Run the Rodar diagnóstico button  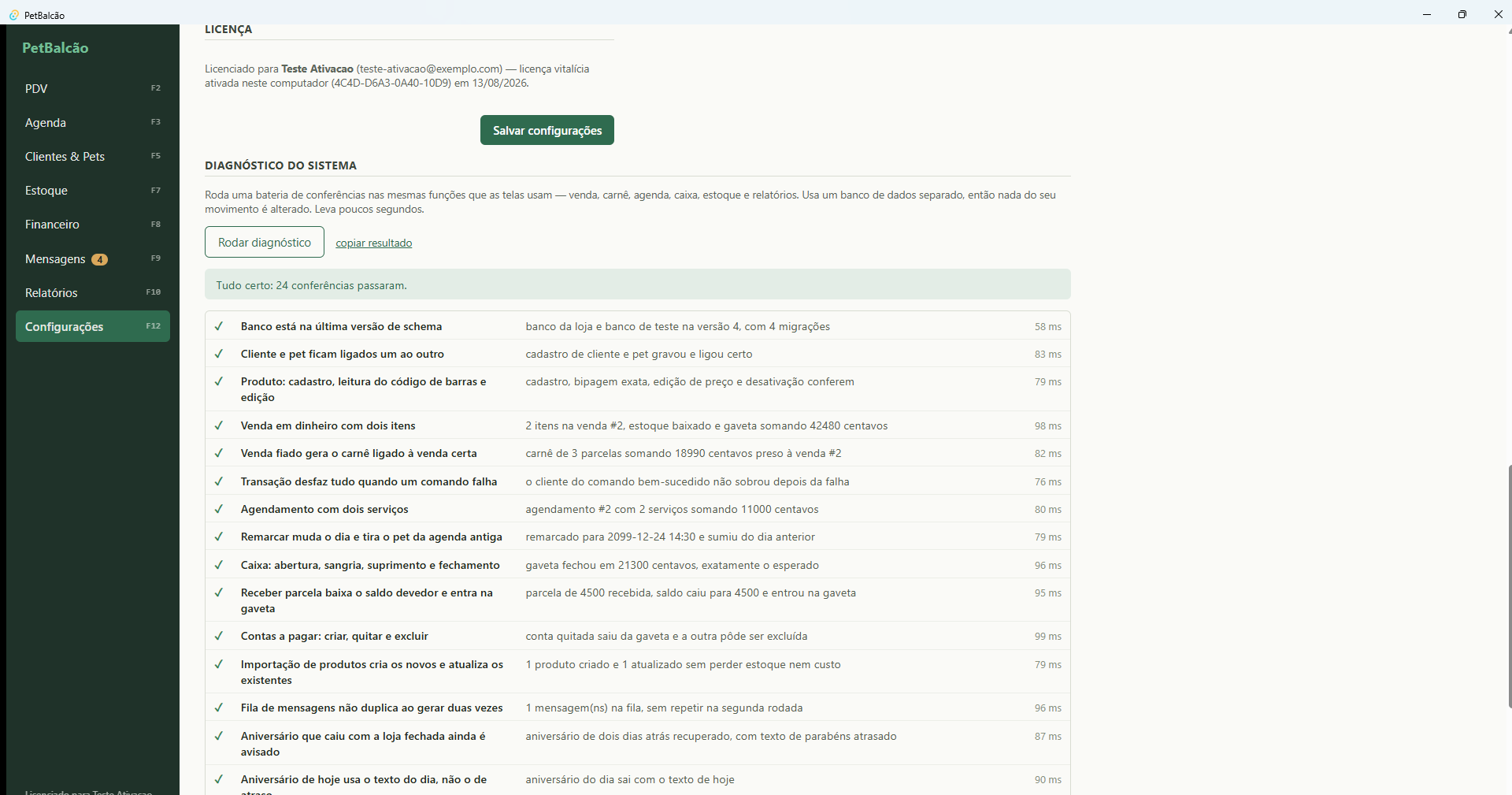(x=265, y=242)
